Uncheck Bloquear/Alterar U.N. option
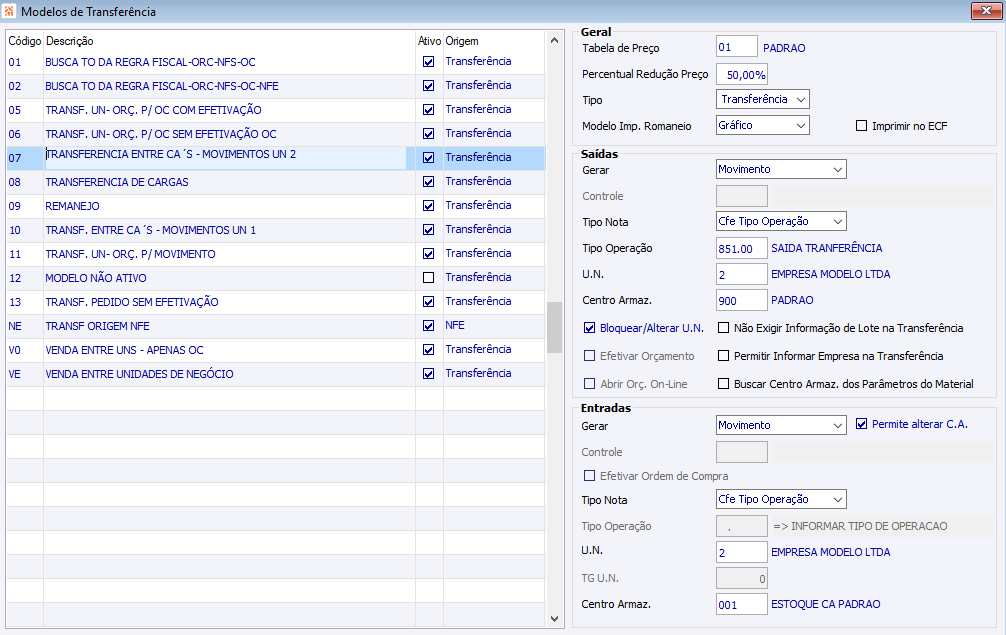 (x=590, y=328)
